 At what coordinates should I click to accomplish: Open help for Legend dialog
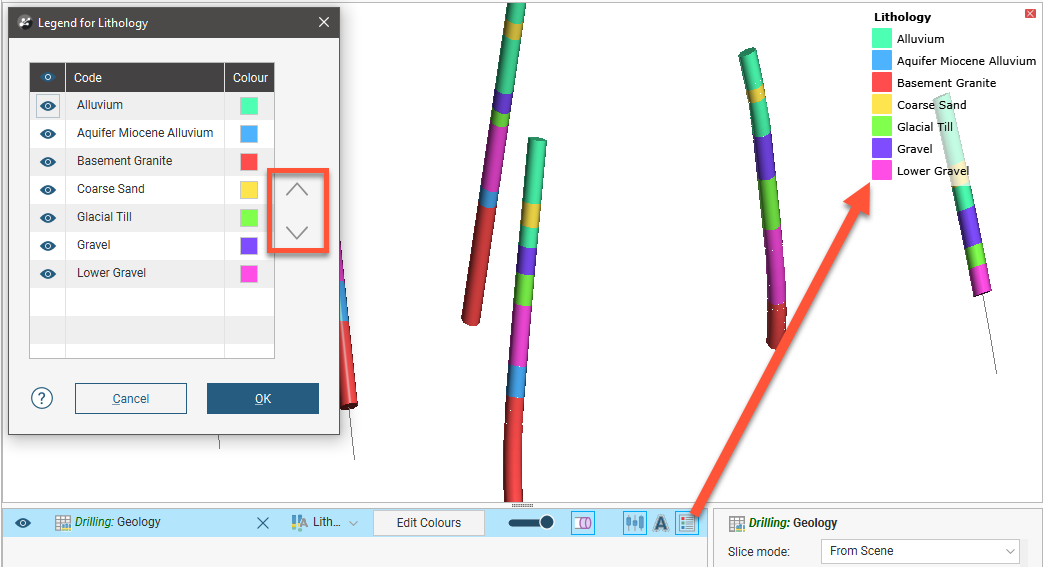pos(42,399)
